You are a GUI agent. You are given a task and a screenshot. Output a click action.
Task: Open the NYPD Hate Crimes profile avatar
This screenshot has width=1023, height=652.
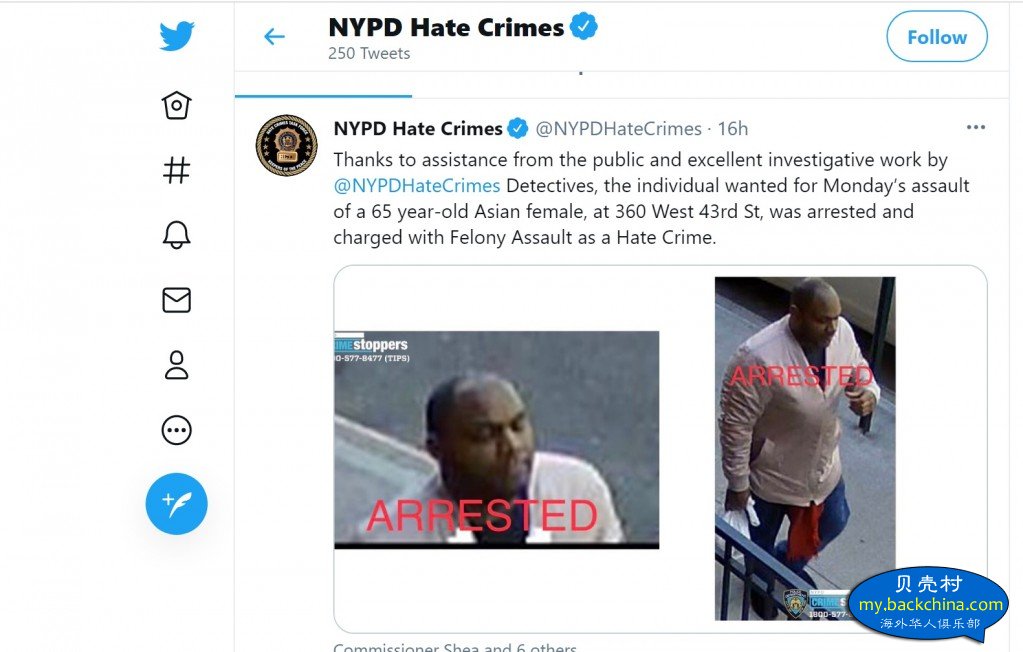(286, 146)
